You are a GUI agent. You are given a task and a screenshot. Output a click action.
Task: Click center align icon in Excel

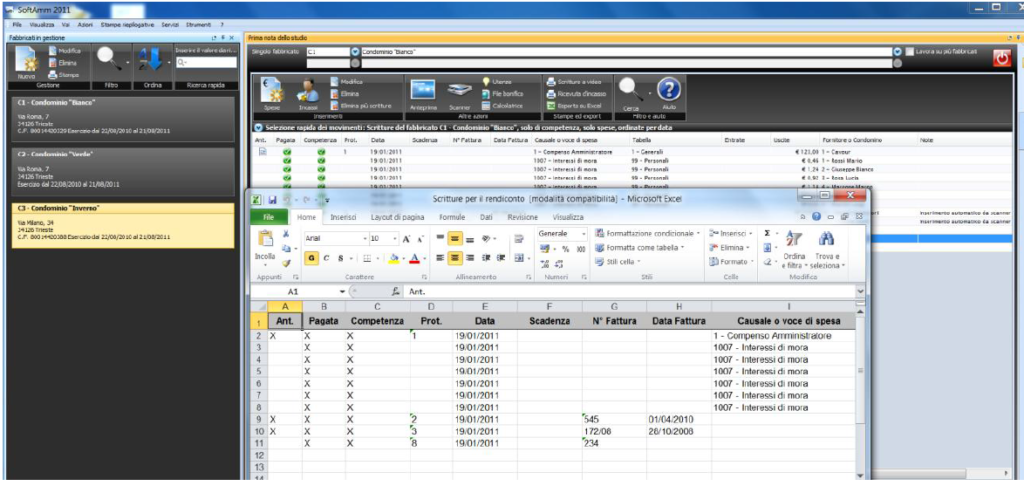(x=455, y=259)
